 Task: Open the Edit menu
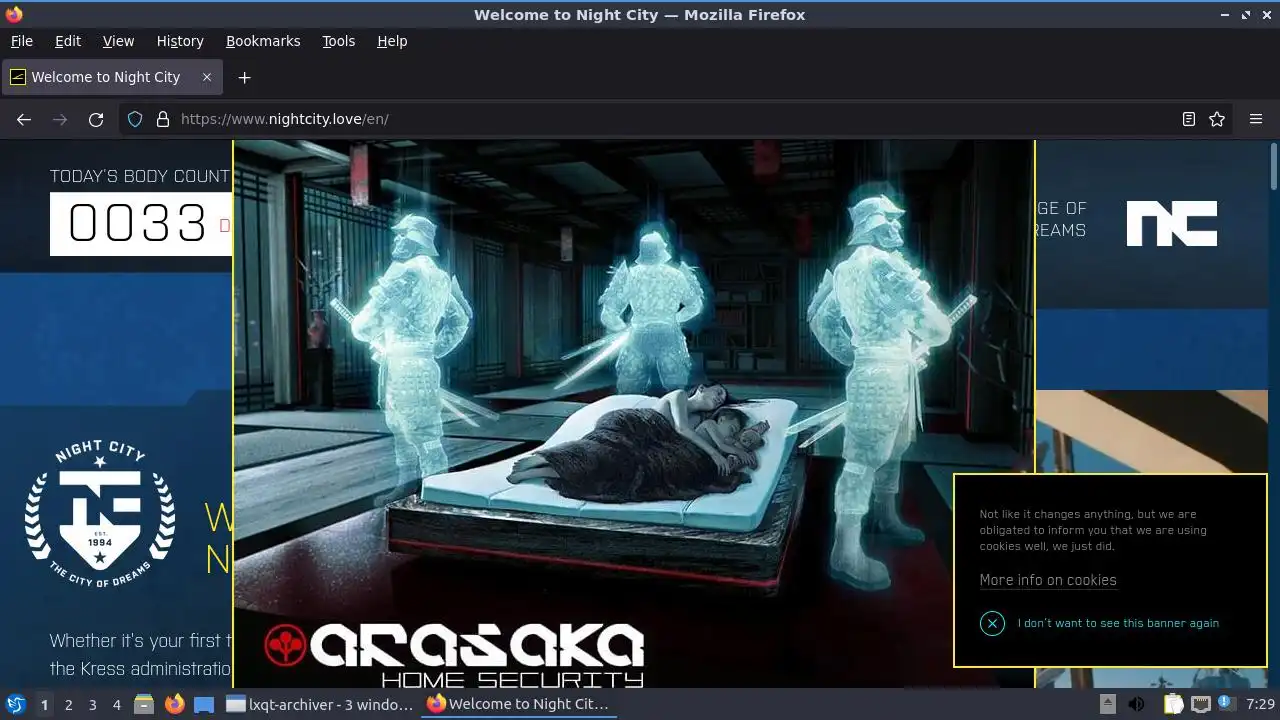point(68,41)
